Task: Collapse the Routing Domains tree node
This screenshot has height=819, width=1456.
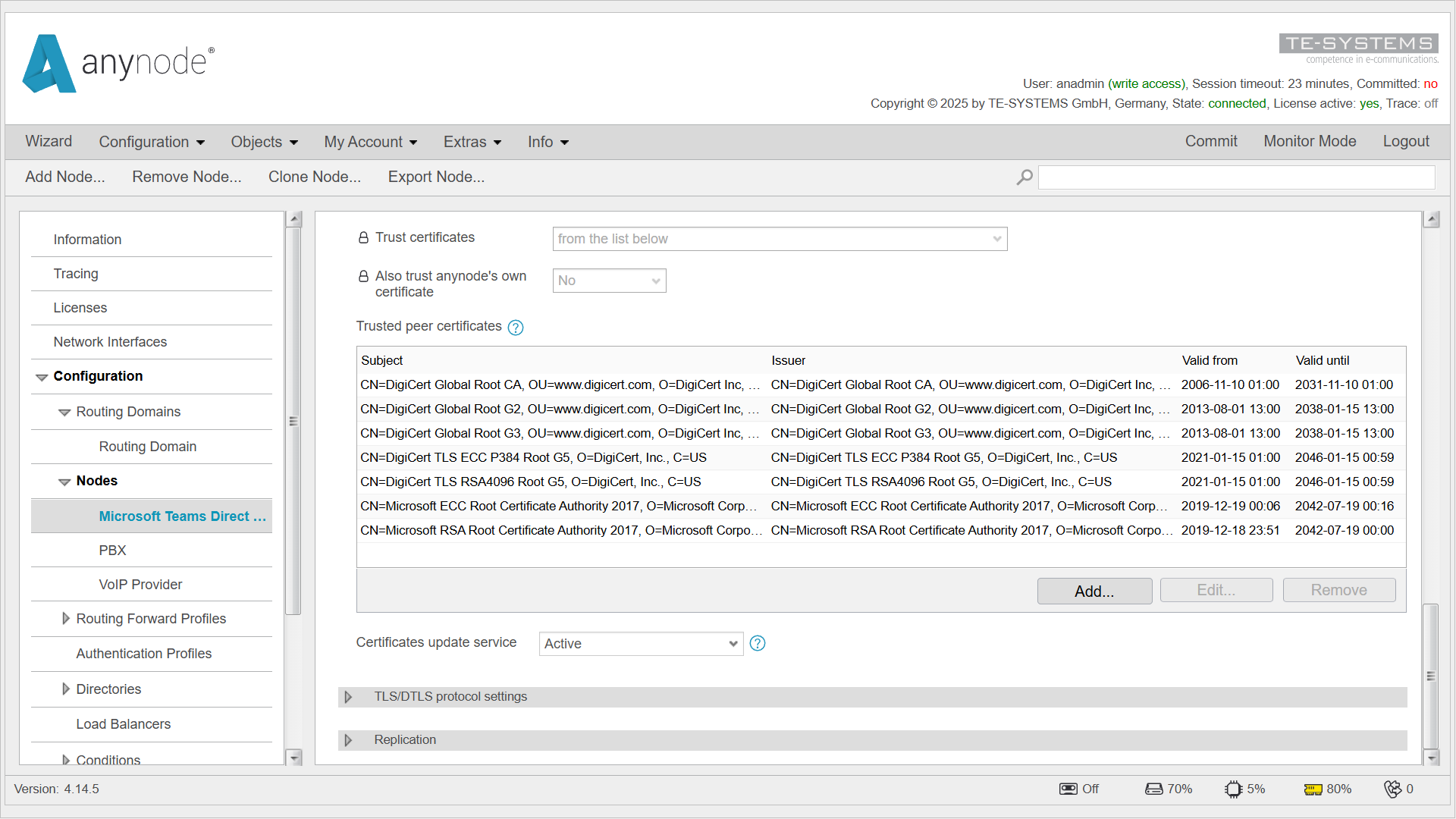Action: [x=64, y=413]
